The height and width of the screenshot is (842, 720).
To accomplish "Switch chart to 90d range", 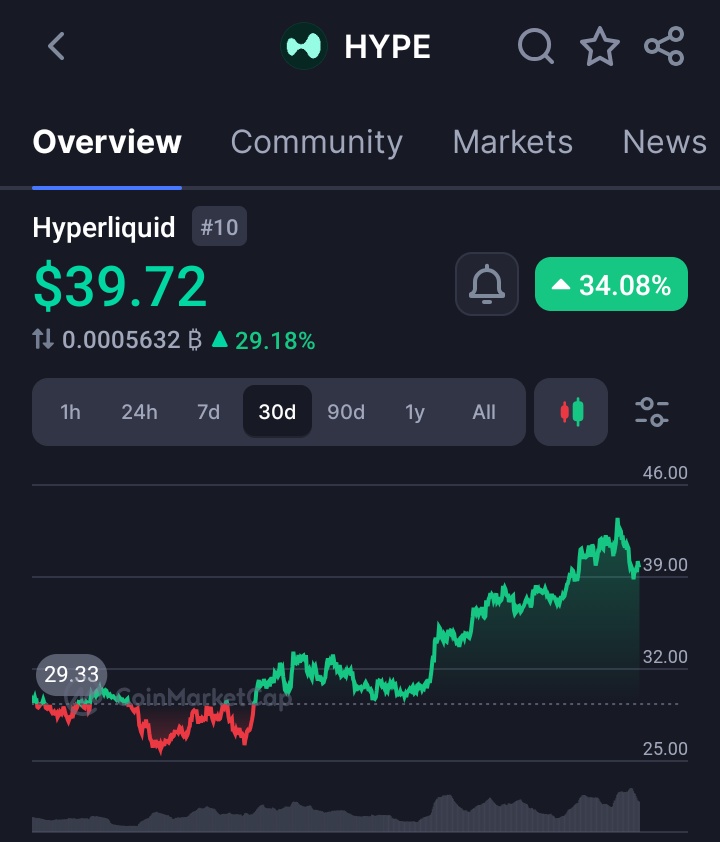I will point(346,412).
